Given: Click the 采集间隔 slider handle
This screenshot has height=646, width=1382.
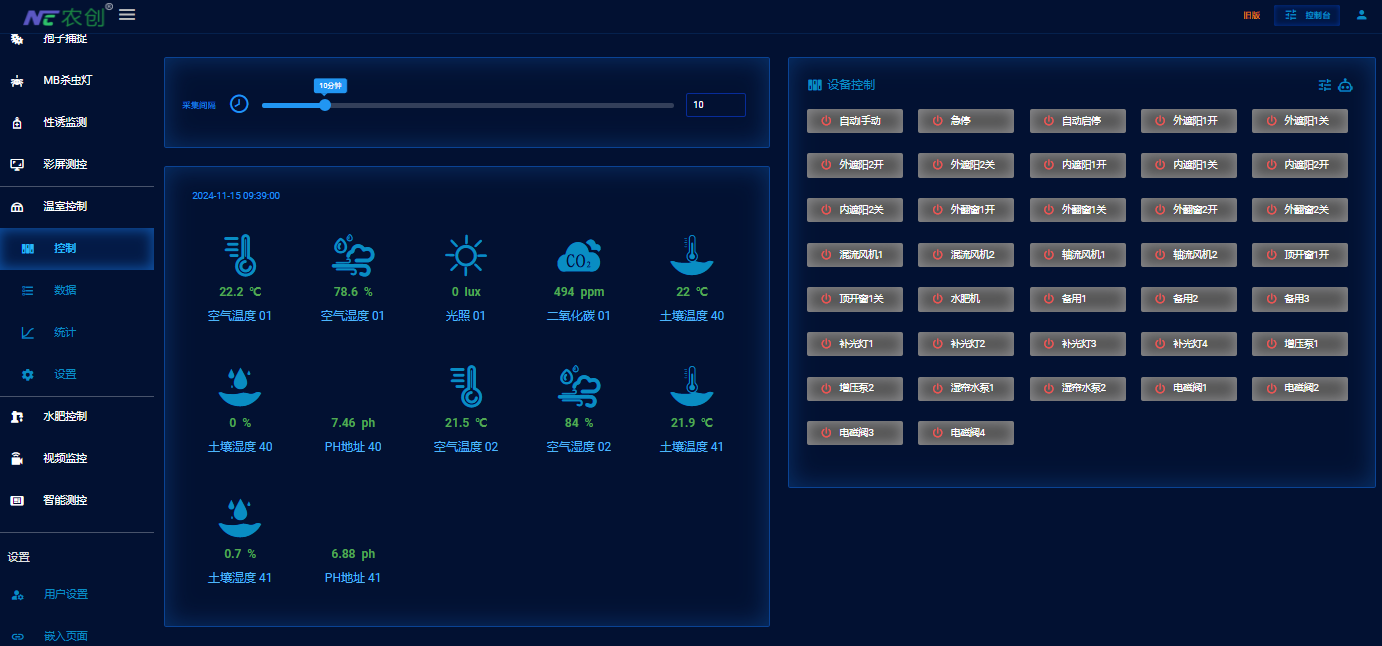Looking at the screenshot, I should tap(325, 104).
